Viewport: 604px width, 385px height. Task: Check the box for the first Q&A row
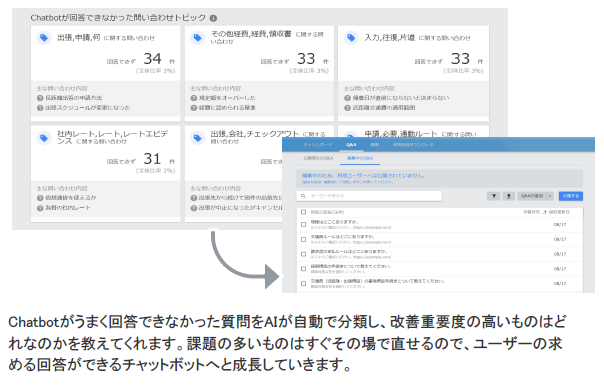point(303,224)
